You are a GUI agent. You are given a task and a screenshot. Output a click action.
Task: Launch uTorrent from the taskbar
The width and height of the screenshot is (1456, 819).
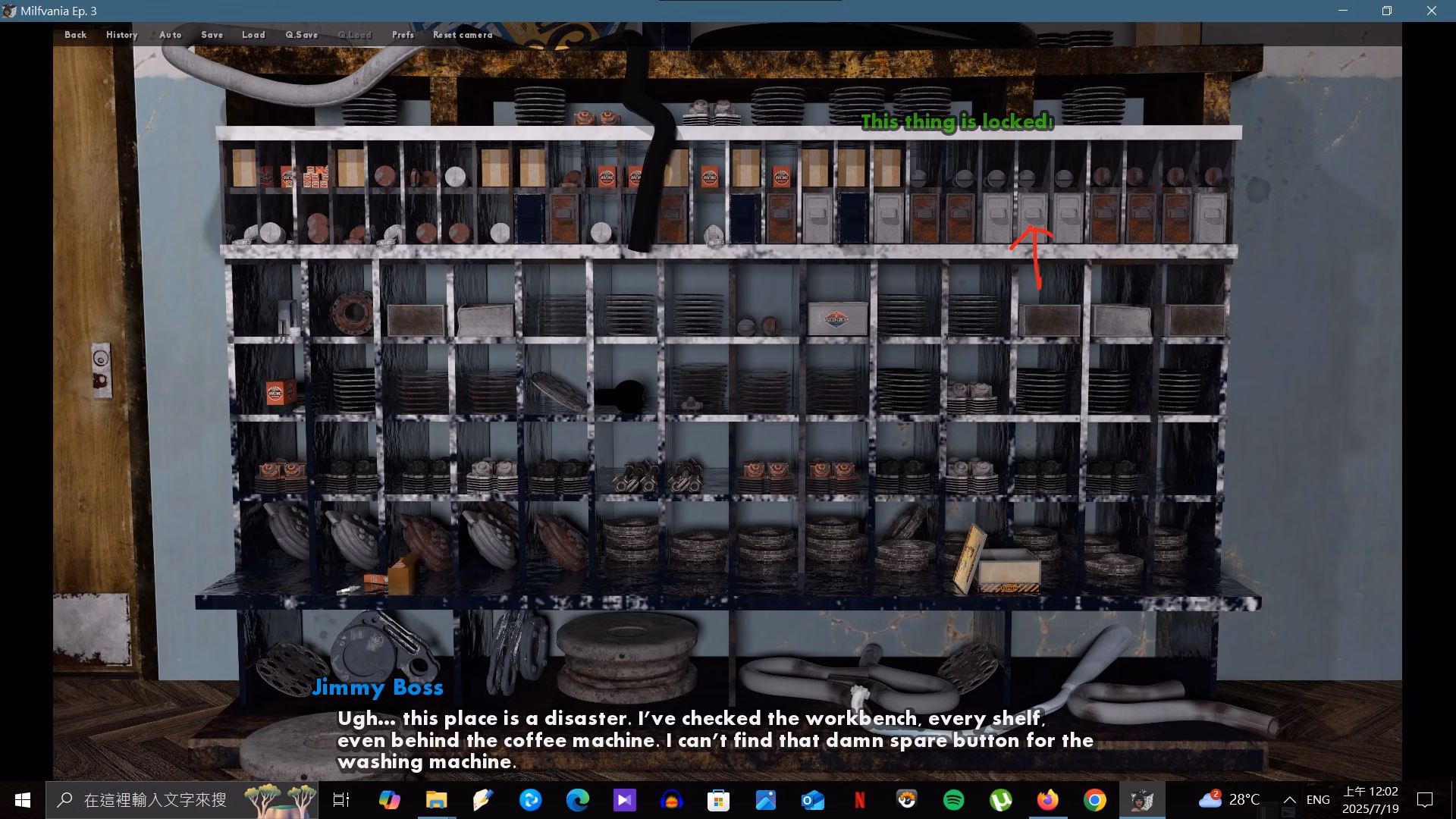(1000, 800)
